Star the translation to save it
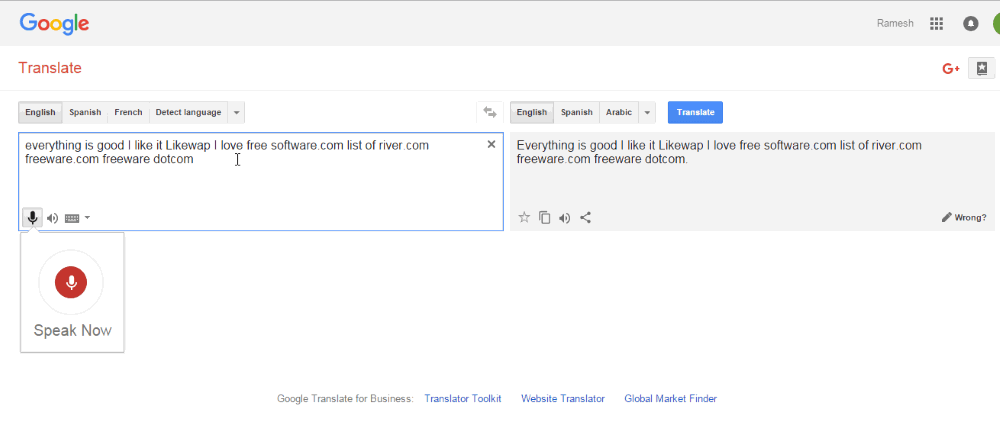 tap(524, 218)
